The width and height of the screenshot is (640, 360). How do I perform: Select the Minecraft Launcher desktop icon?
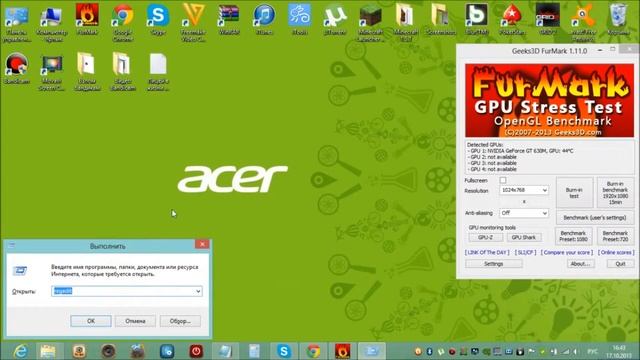point(370,22)
